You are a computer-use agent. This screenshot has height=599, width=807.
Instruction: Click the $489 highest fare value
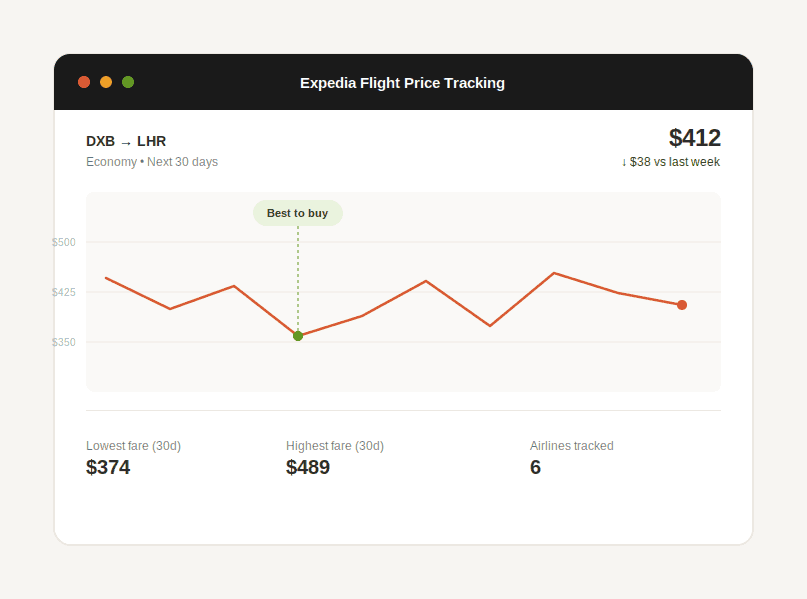tap(308, 467)
